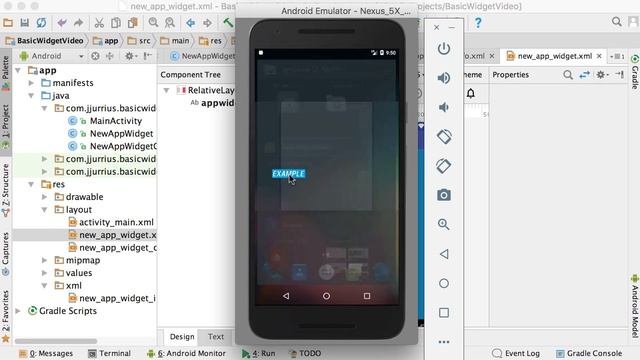Open the Gradle Console

pos(589,353)
